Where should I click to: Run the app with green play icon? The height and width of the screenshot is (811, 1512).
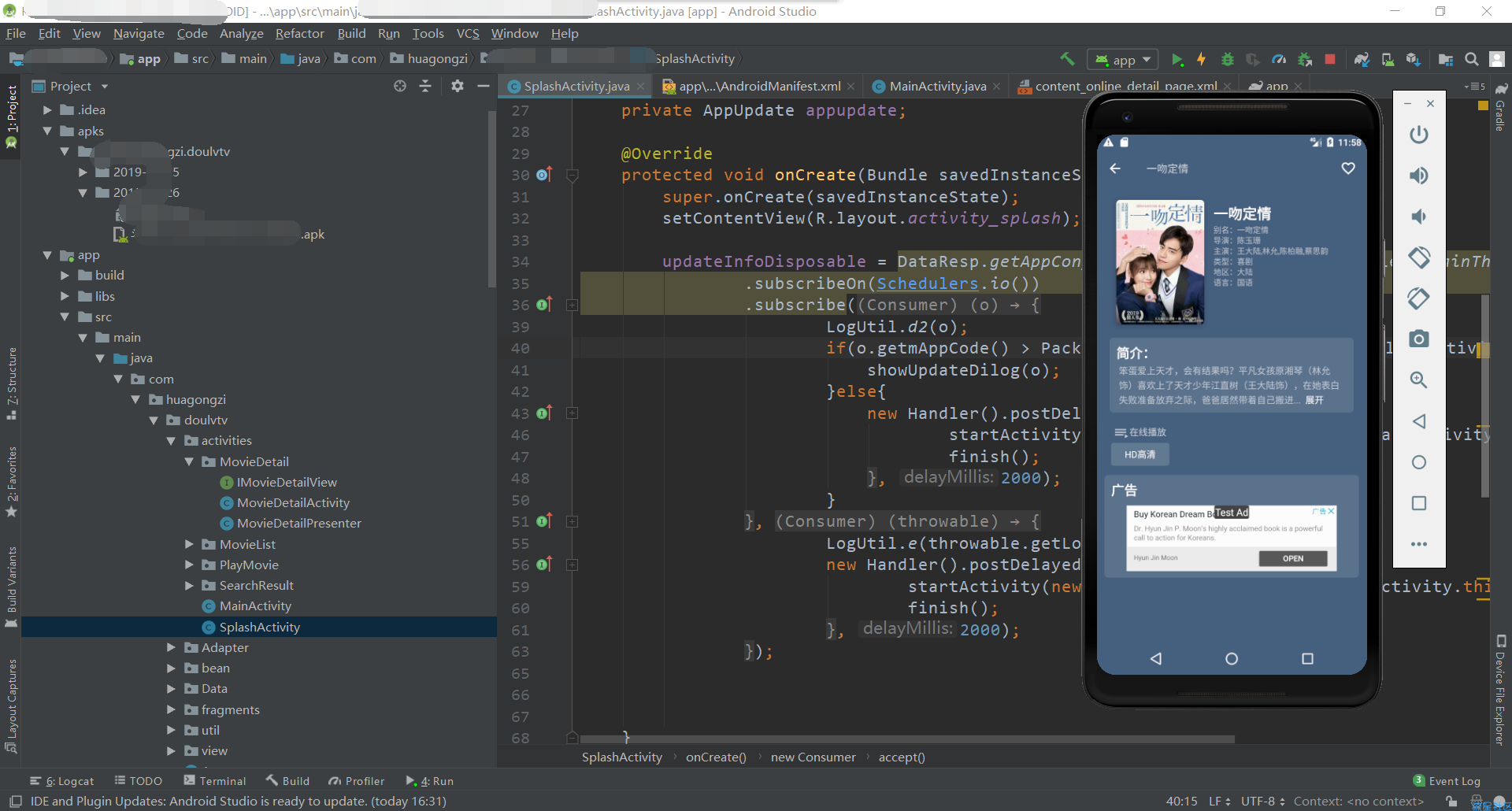tap(1177, 59)
